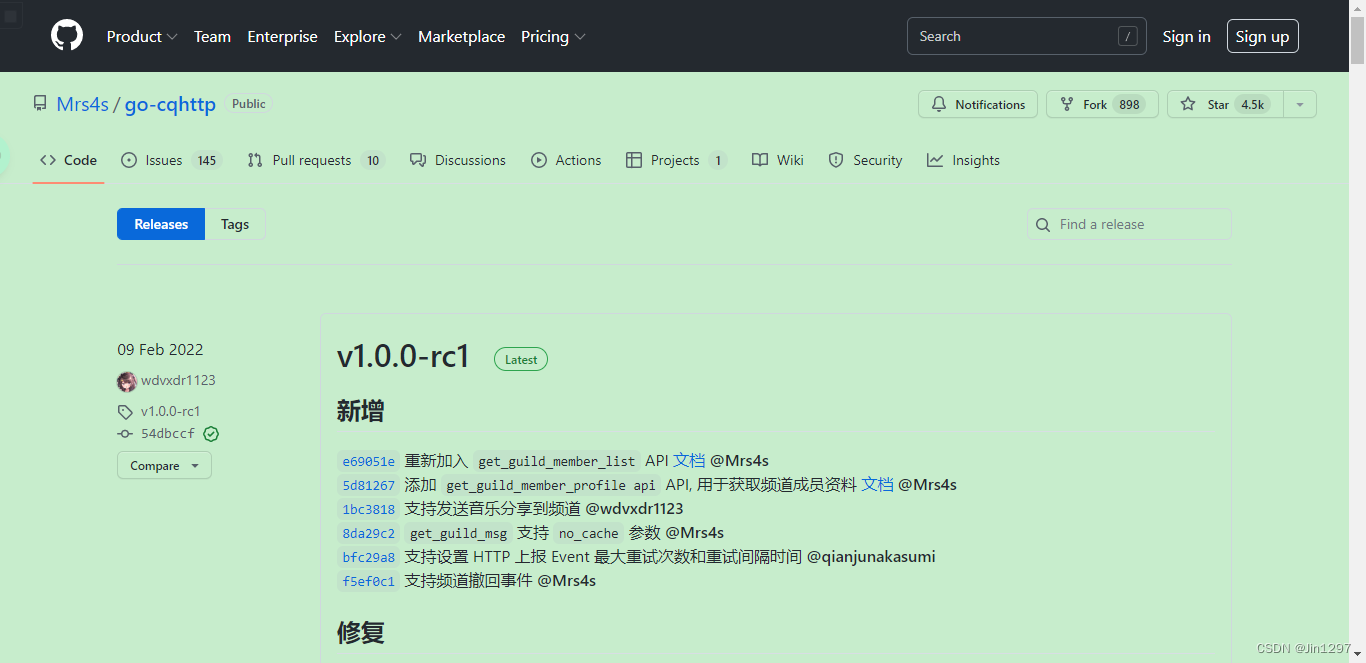Open the Compare dropdown
The height and width of the screenshot is (663, 1366).
pos(164,465)
